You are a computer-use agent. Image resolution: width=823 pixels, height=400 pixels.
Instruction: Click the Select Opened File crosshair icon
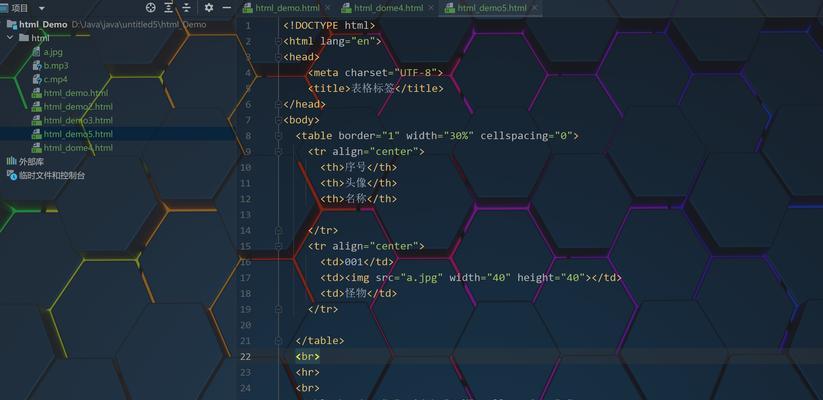151,7
